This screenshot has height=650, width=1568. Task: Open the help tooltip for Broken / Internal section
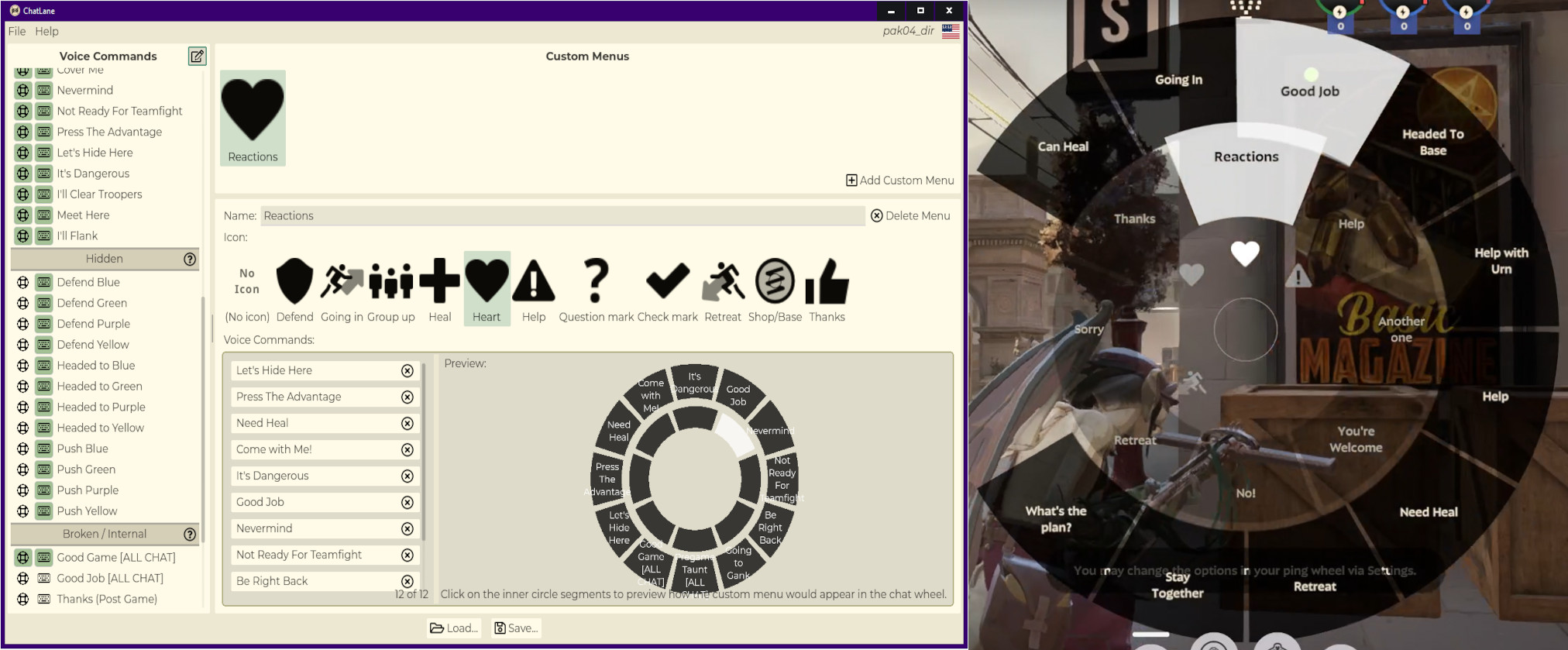click(190, 534)
